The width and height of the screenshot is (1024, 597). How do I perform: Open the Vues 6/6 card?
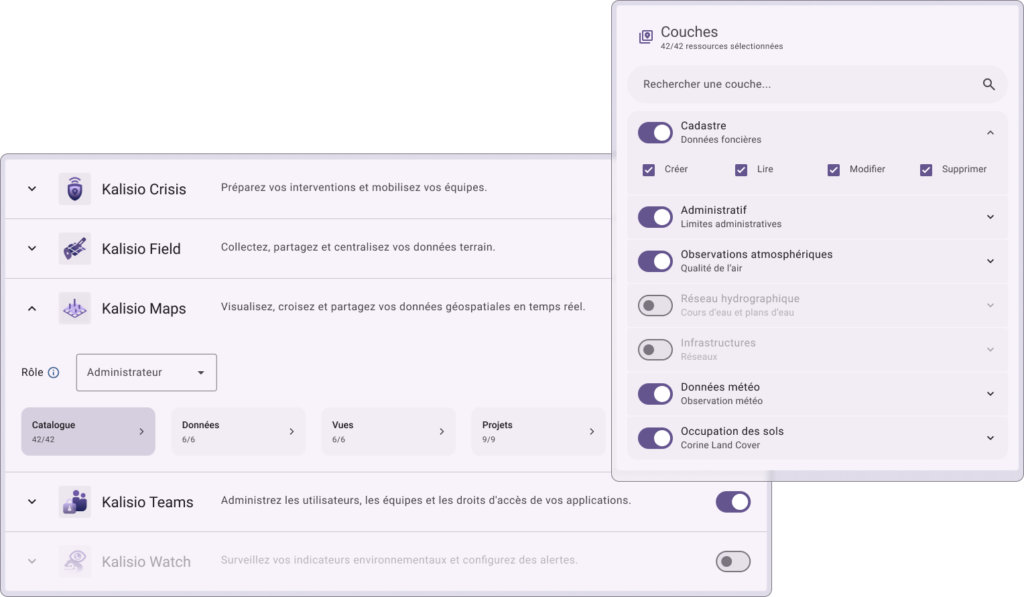click(388, 432)
